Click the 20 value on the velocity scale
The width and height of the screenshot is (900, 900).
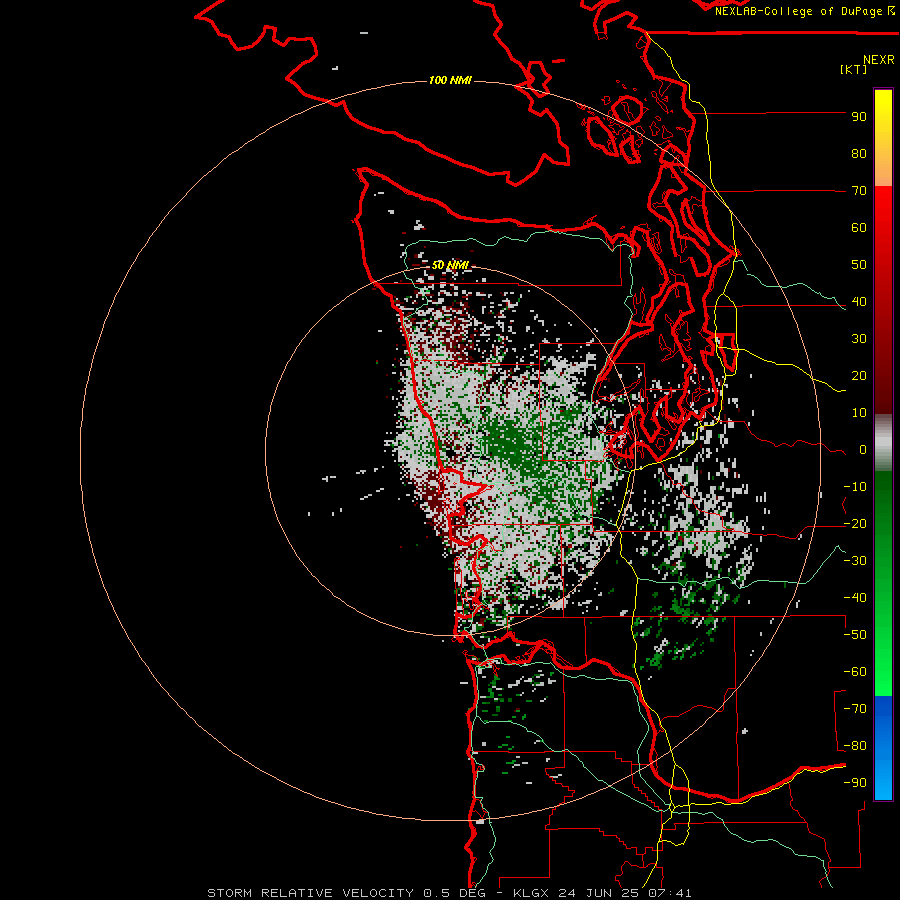(859, 376)
